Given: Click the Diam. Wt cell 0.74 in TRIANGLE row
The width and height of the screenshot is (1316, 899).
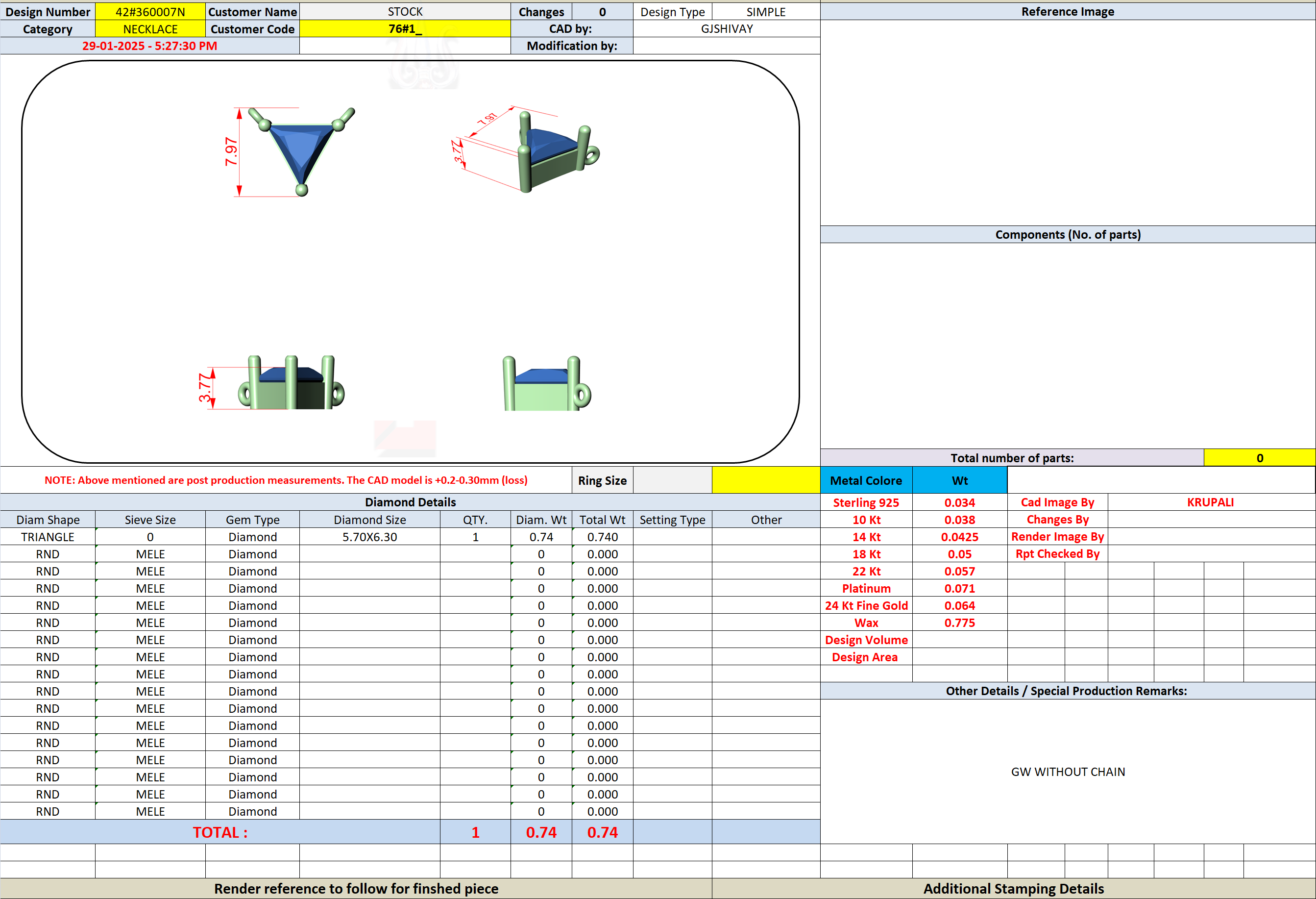Looking at the screenshot, I should pos(541,537).
